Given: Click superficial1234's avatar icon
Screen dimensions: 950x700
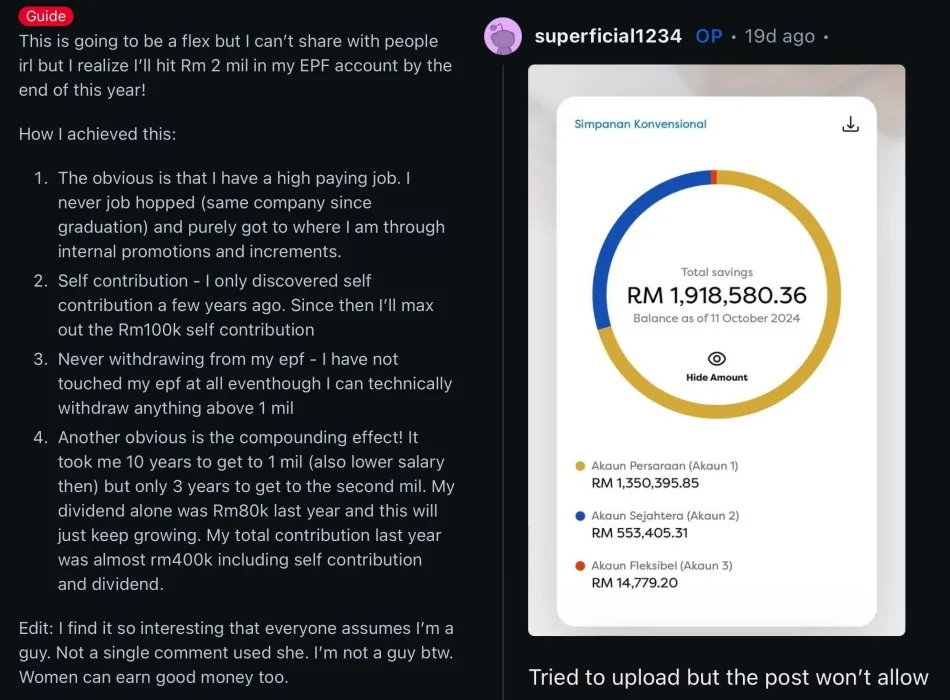Looking at the screenshot, I should click(503, 37).
